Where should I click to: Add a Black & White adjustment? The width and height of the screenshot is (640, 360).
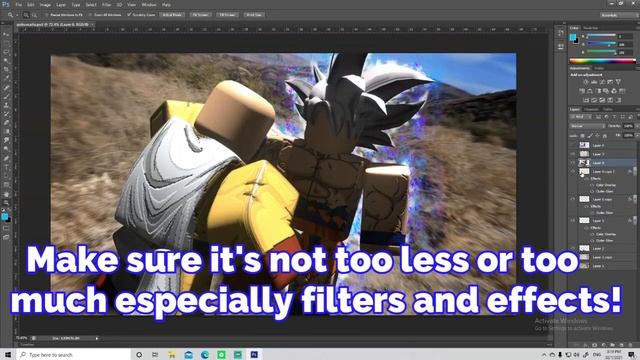click(598, 91)
